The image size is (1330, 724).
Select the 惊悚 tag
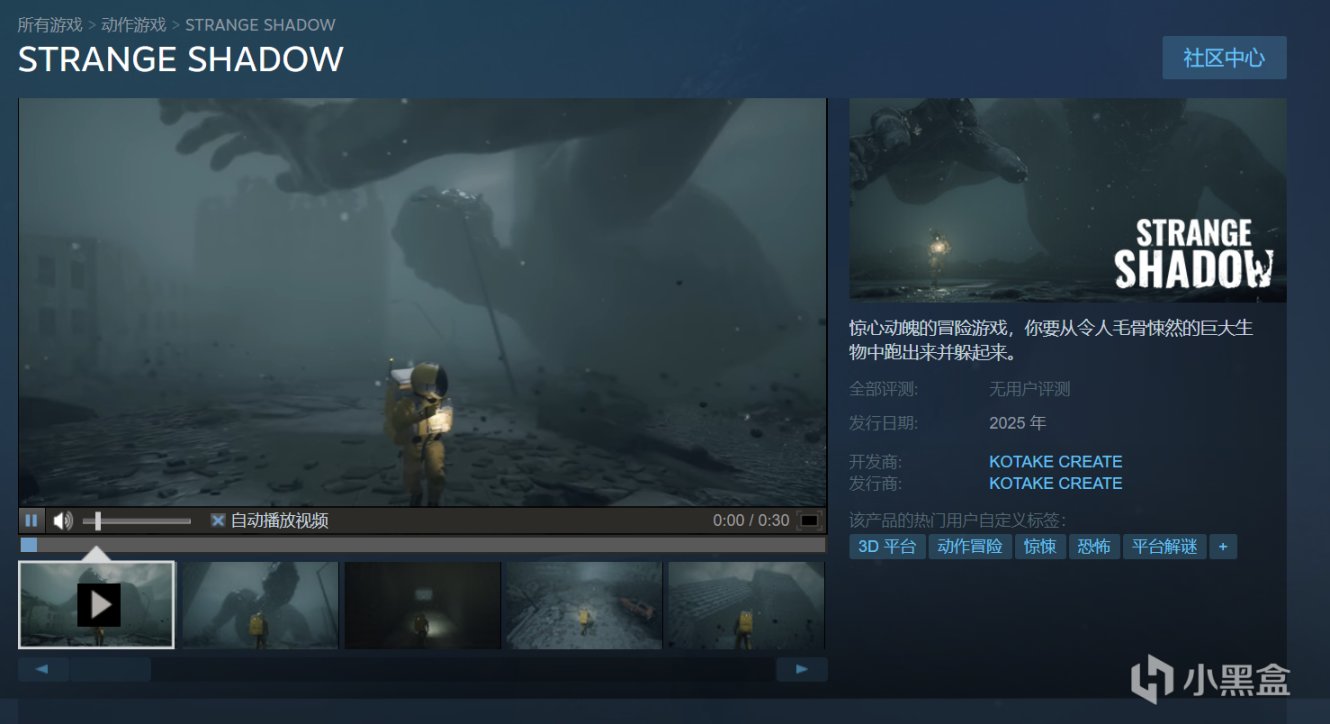(x=1040, y=547)
